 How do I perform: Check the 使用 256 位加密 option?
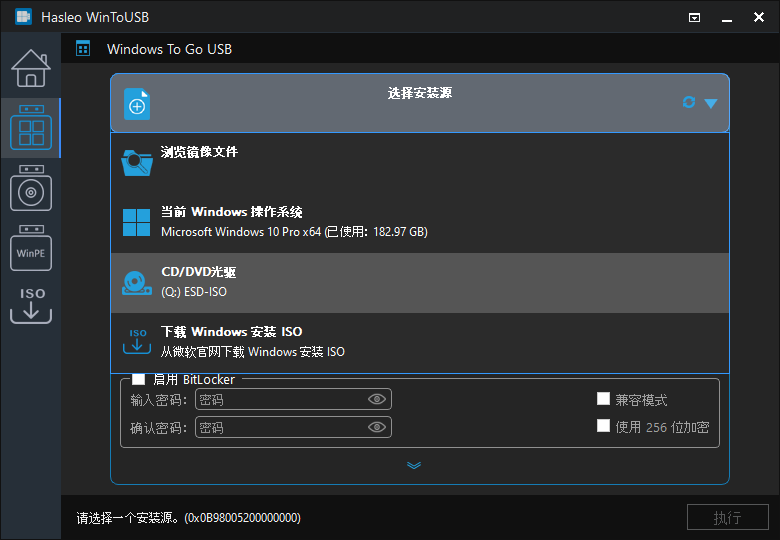(x=603, y=426)
